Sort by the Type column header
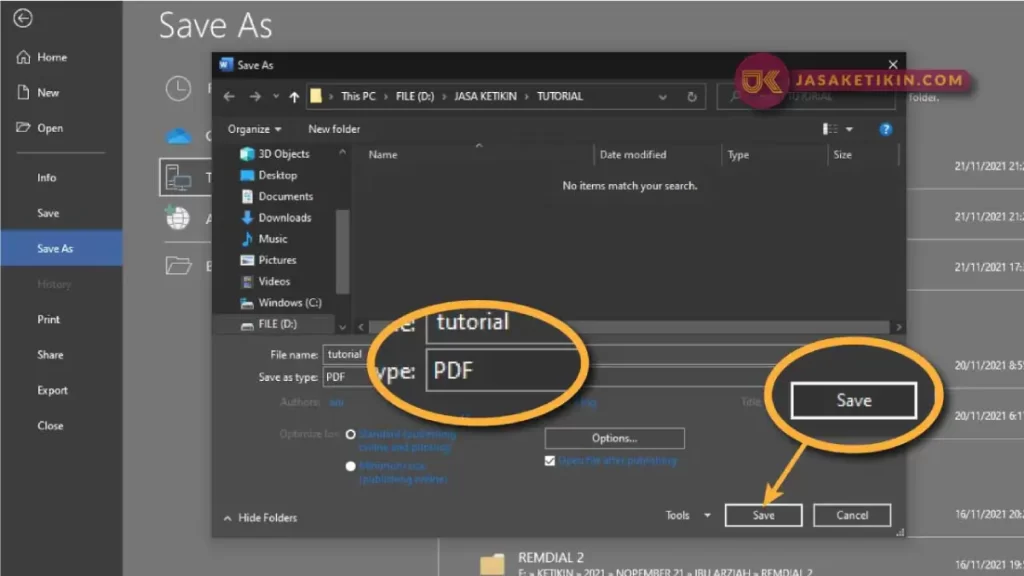1024x576 pixels. tap(738, 155)
